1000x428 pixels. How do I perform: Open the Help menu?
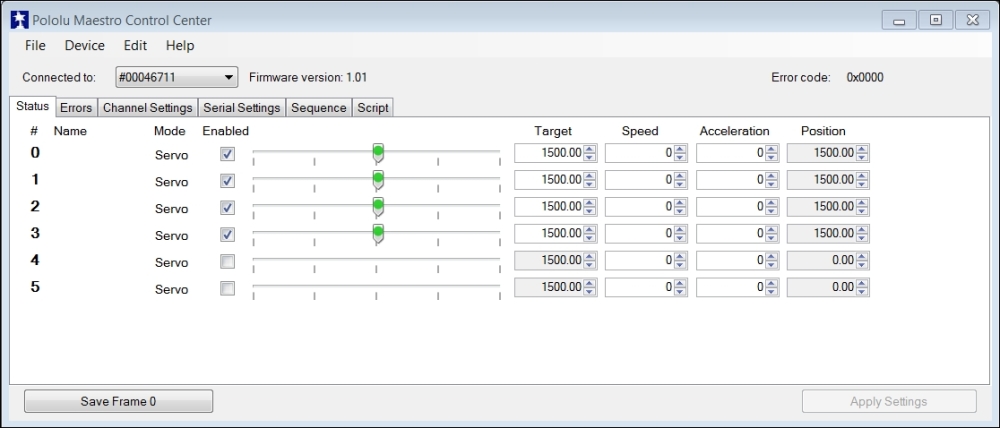tap(180, 45)
